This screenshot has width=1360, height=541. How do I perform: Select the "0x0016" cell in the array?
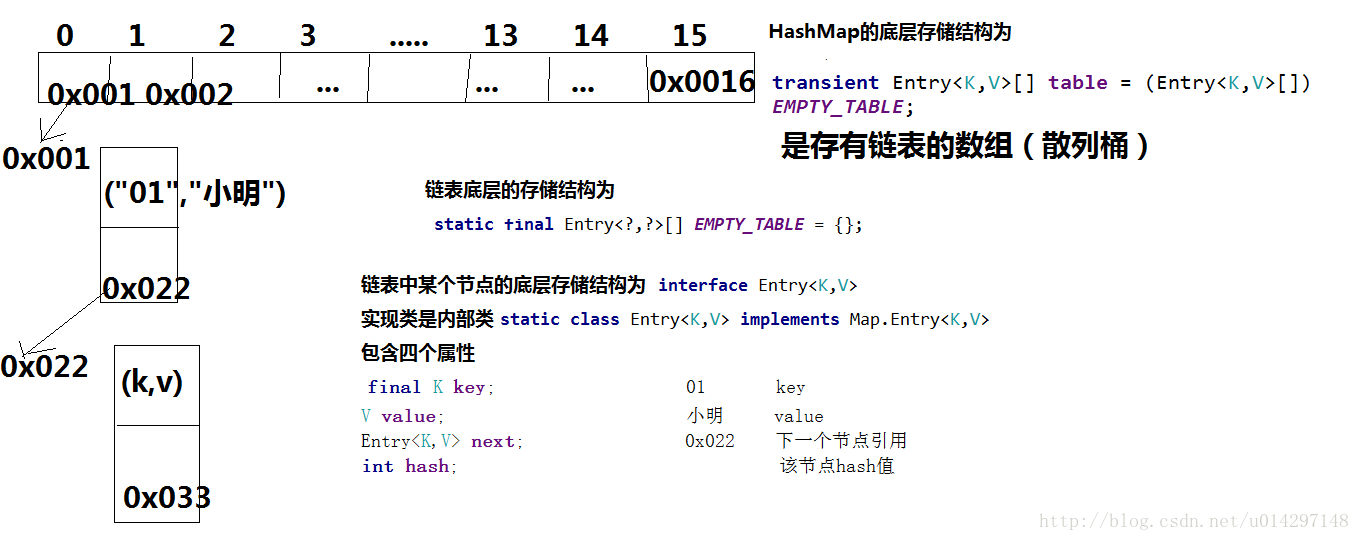(x=702, y=81)
